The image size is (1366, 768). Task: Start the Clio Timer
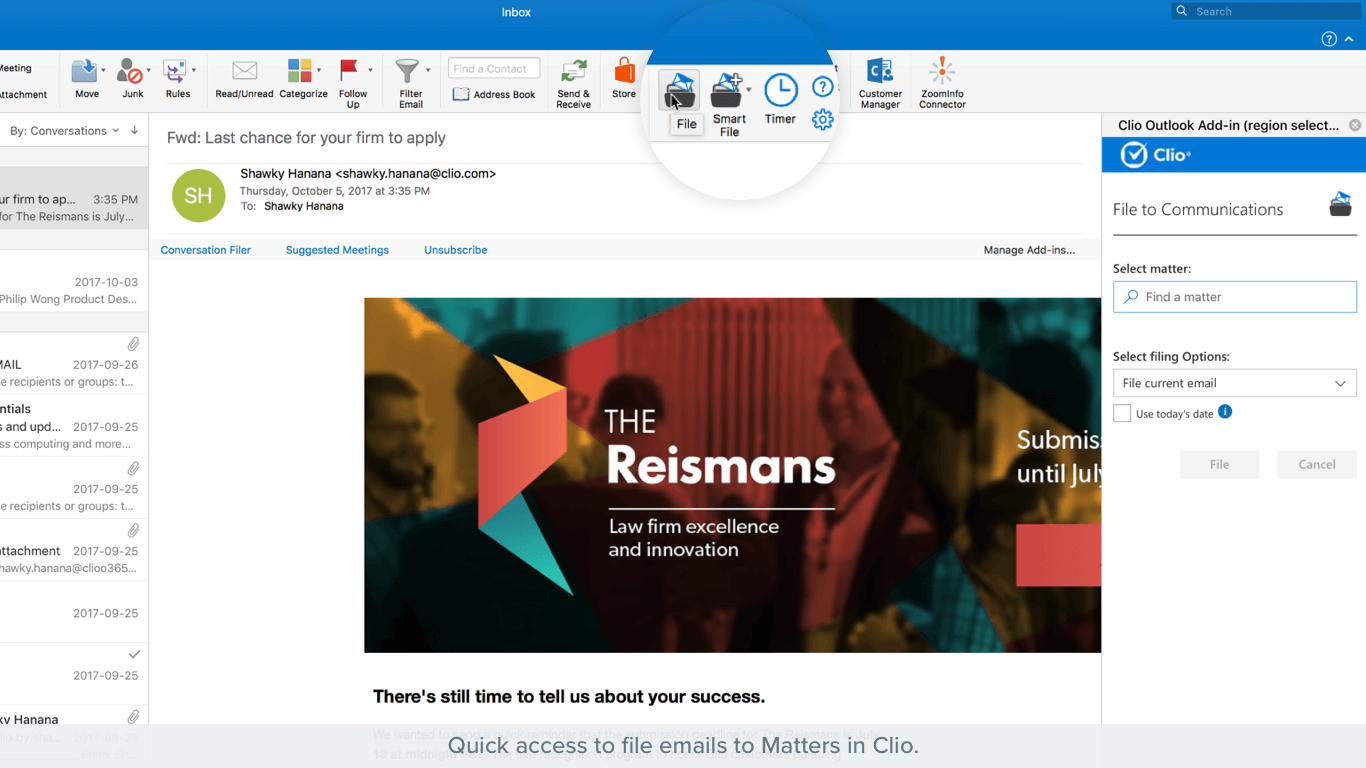pos(780,91)
